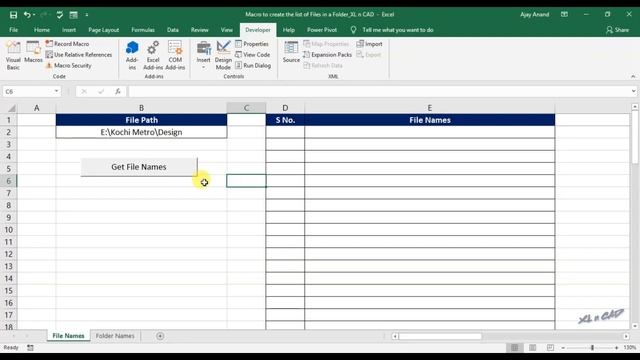Open the Formulas tab
Screen dimensions: 640x360
[143, 30]
